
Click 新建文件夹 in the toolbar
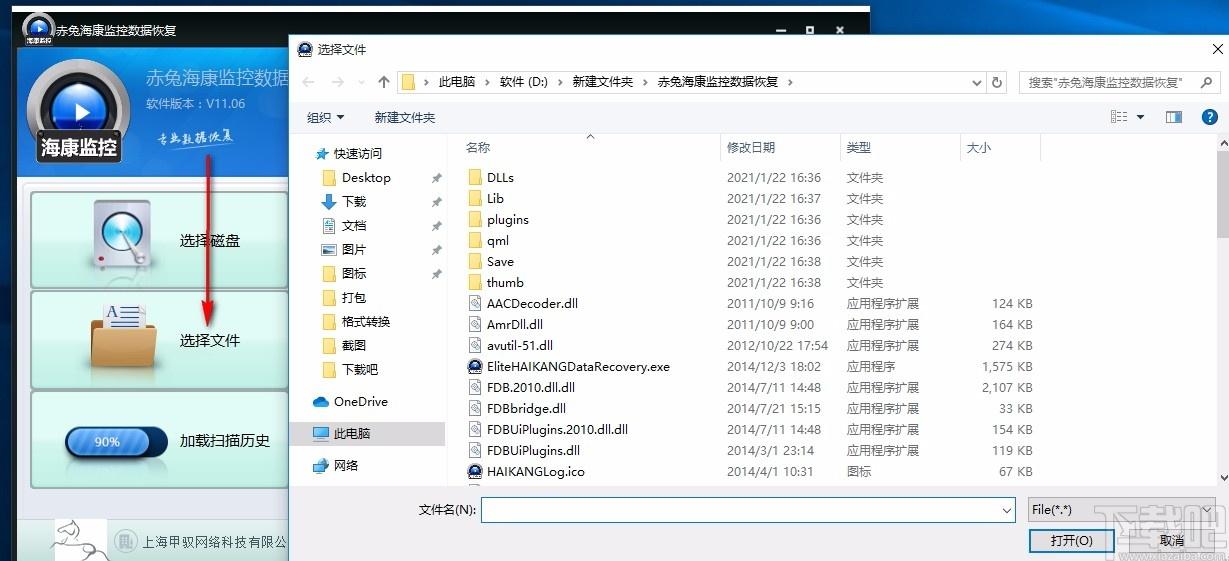pyautogui.click(x=404, y=117)
